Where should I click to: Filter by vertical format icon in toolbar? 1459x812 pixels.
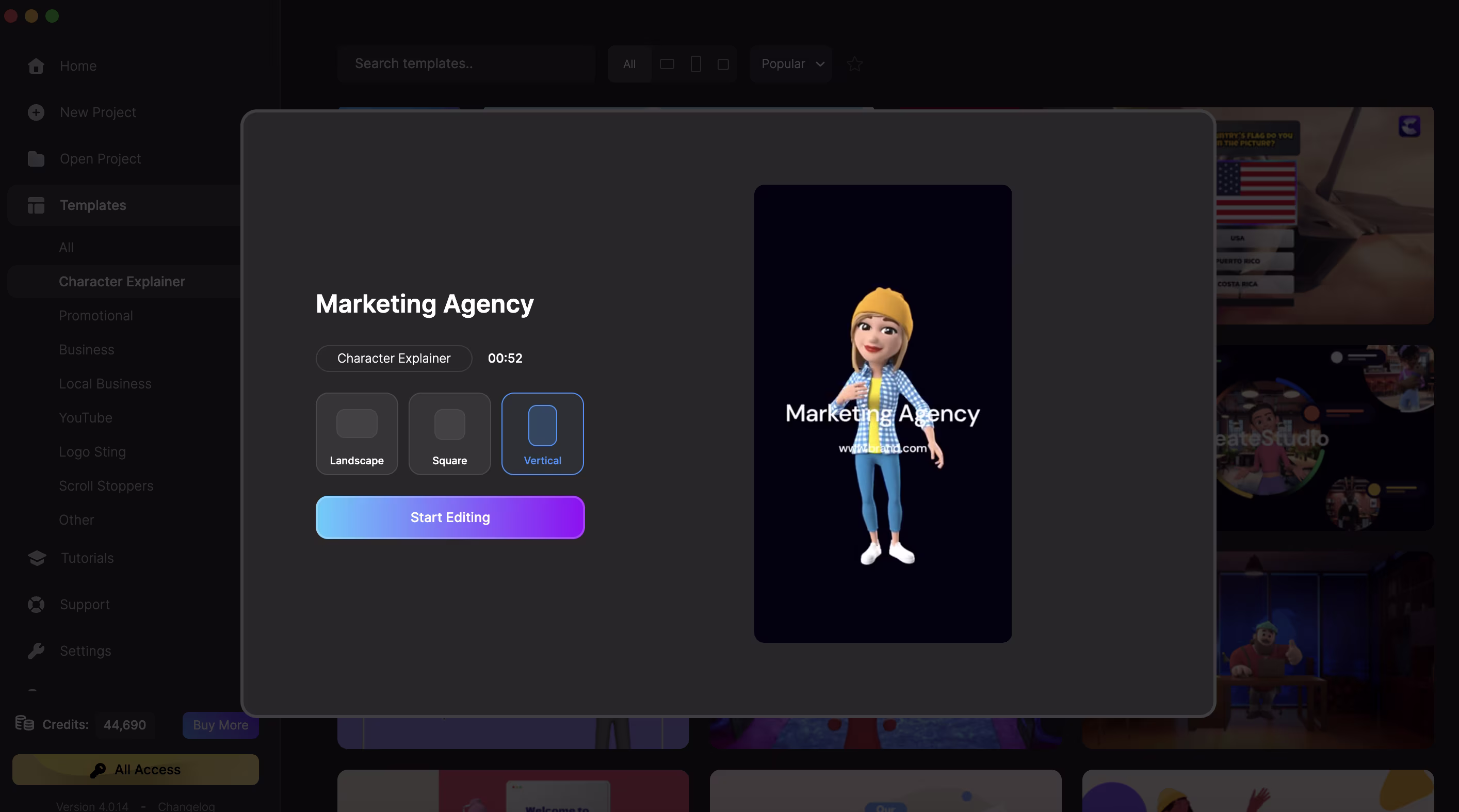[x=695, y=64]
